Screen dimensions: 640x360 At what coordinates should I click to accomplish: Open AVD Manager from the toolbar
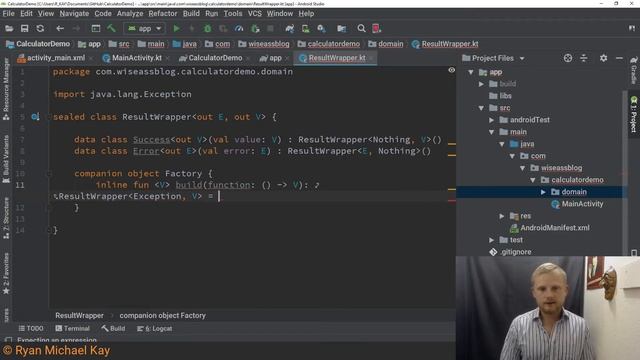[305, 29]
